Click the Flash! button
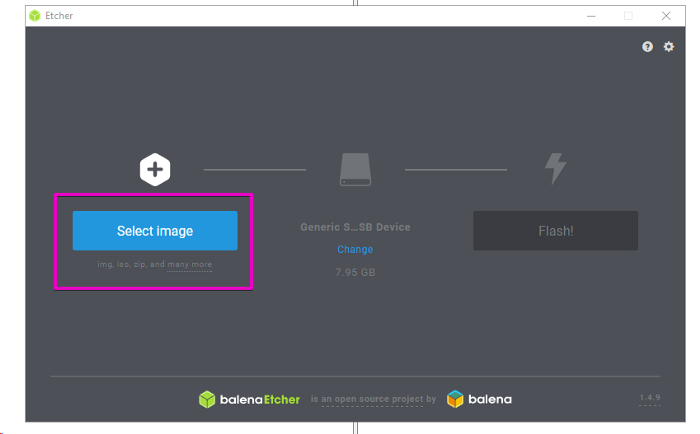700x434 pixels. tap(555, 231)
